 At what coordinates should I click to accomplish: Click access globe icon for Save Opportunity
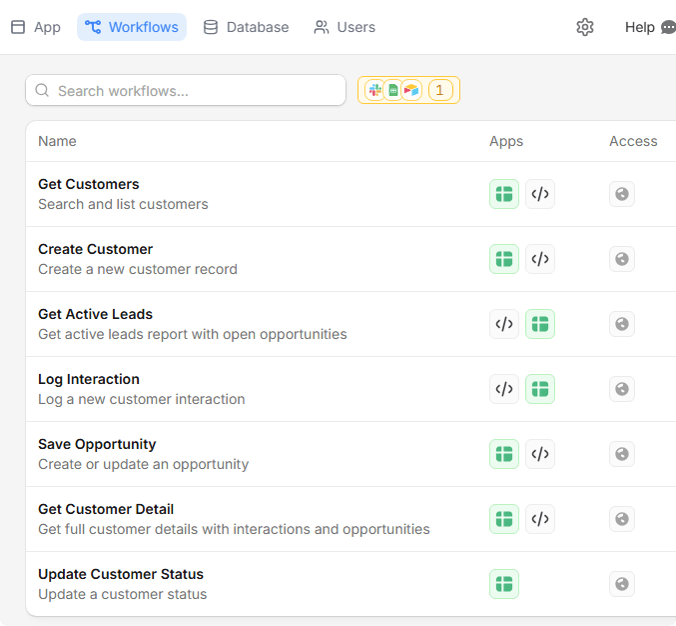(622, 454)
